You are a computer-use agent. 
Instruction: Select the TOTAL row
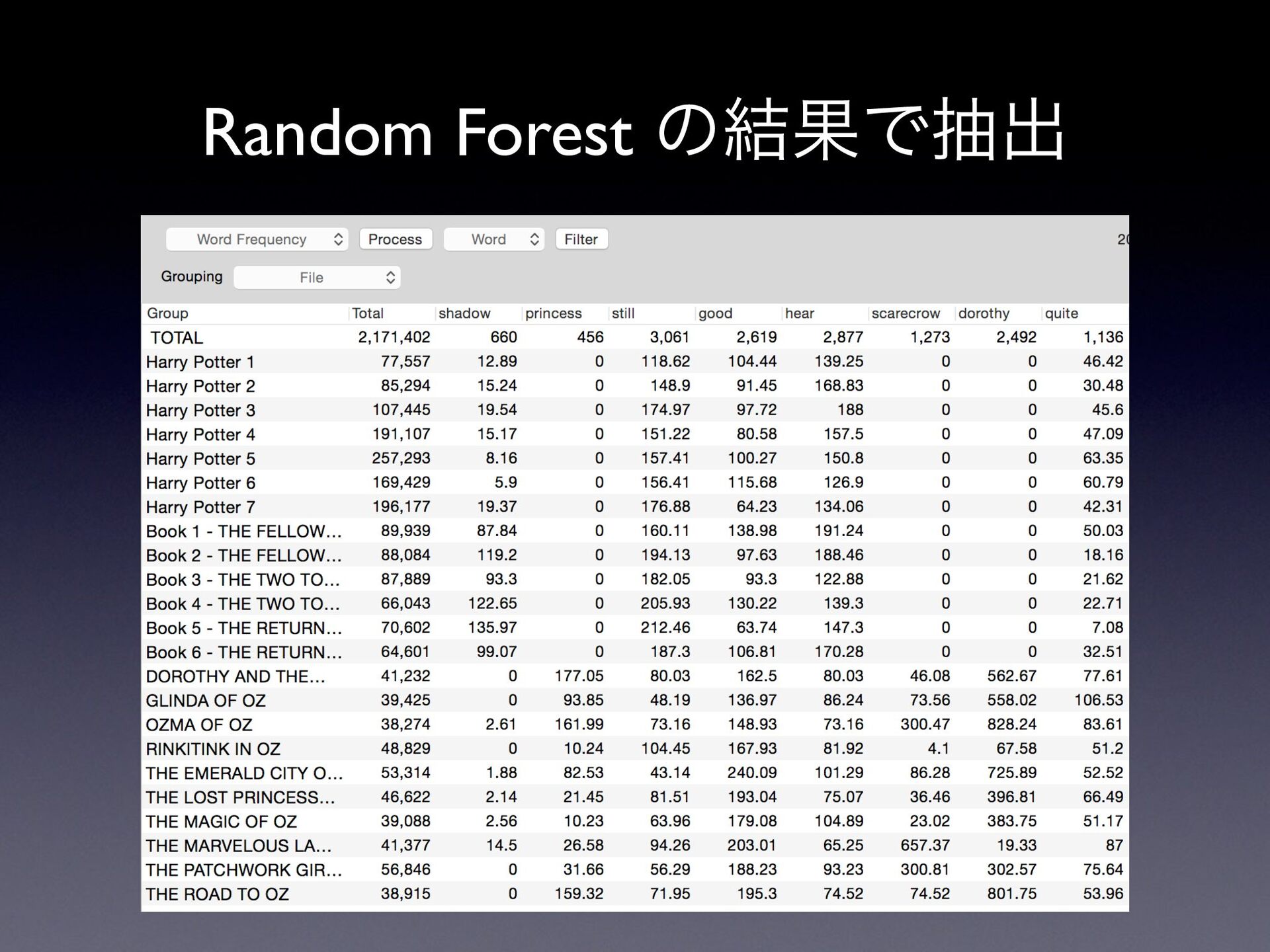click(x=635, y=337)
